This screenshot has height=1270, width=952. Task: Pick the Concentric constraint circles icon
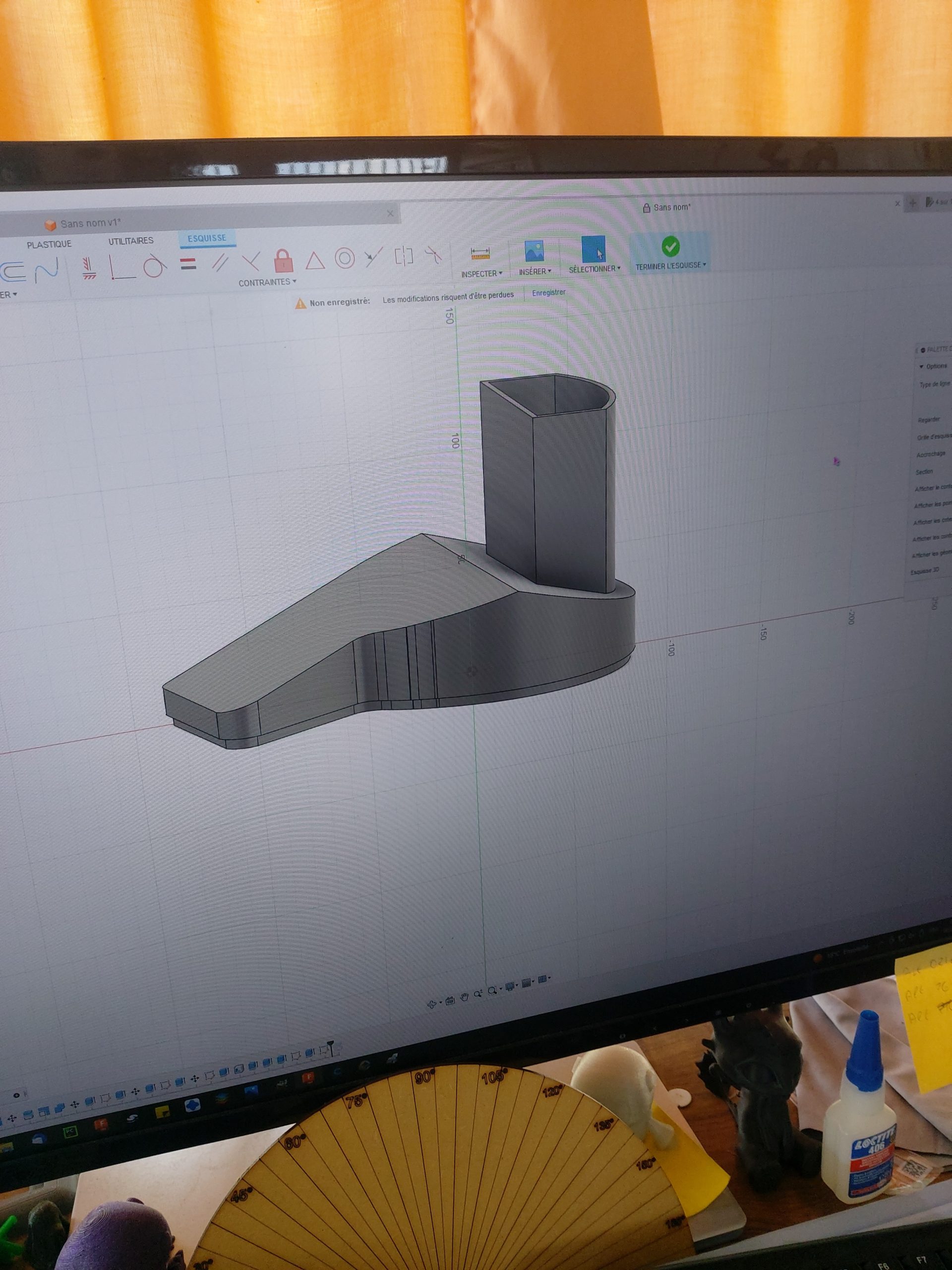tap(344, 258)
